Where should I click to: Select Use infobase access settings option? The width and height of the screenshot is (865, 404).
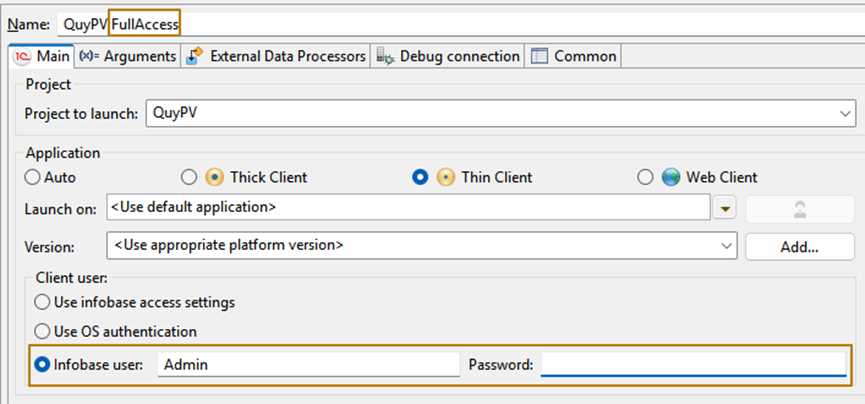(x=42, y=301)
